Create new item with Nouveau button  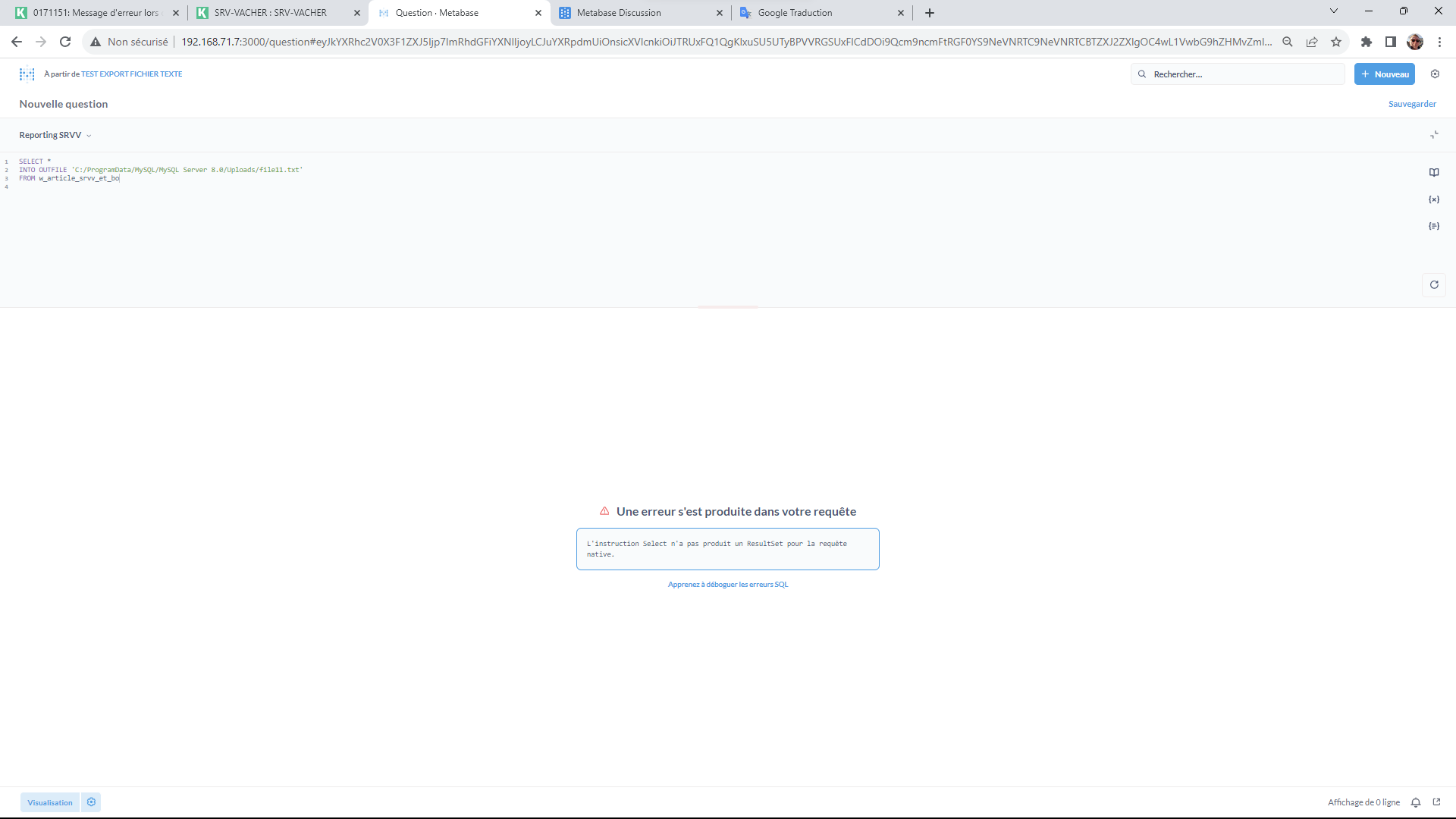pos(1384,74)
